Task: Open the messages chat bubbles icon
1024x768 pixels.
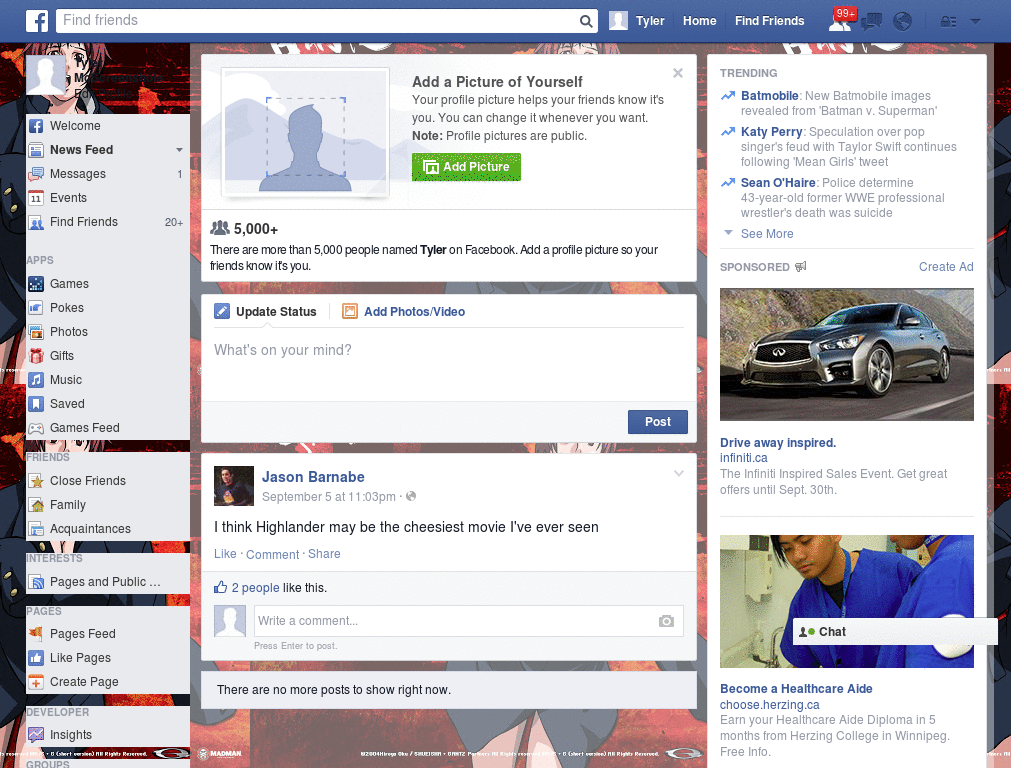Action: tap(871, 22)
